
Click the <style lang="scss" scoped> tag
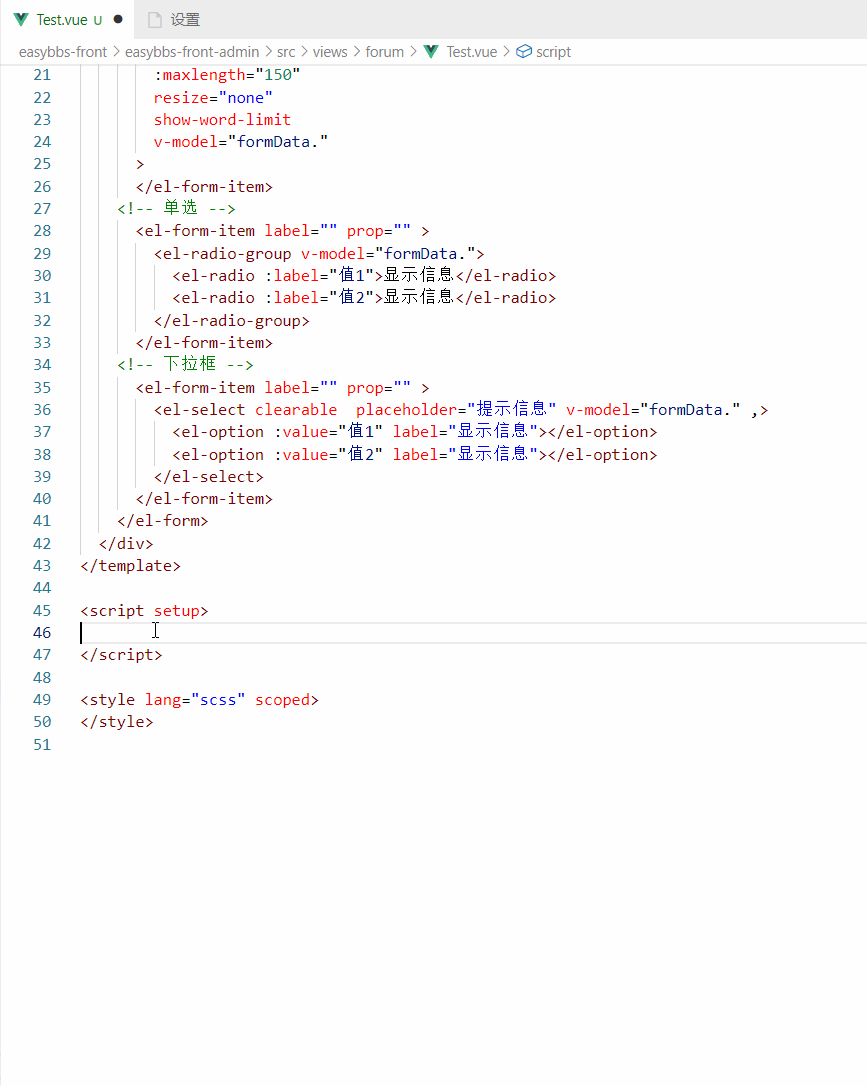[x=199, y=700]
